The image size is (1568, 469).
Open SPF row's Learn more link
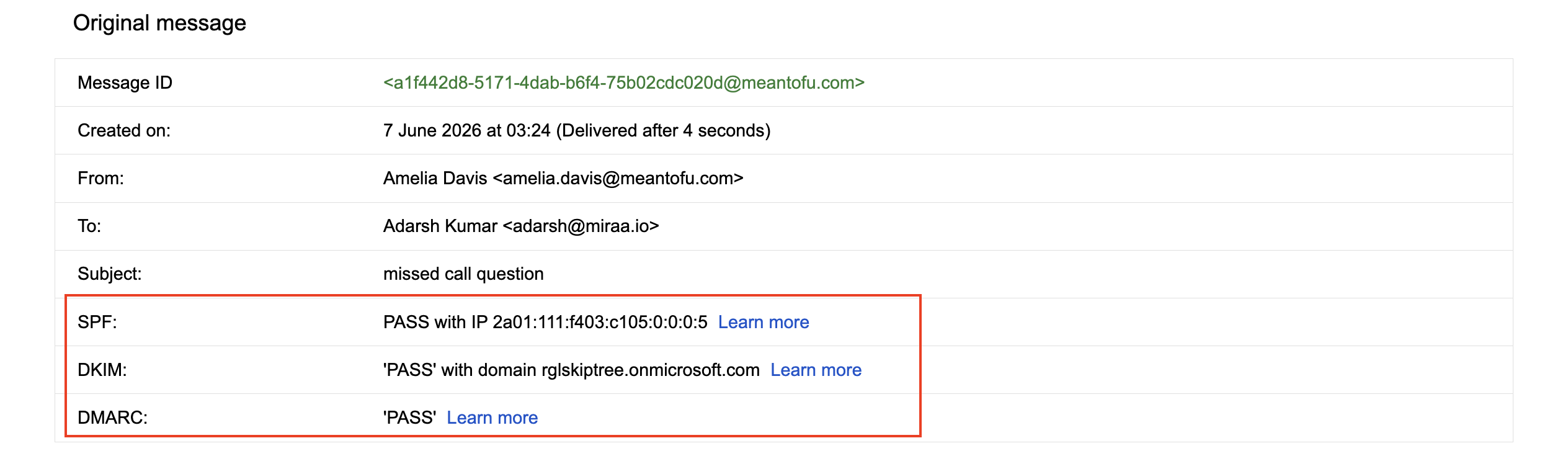pyautogui.click(x=764, y=322)
